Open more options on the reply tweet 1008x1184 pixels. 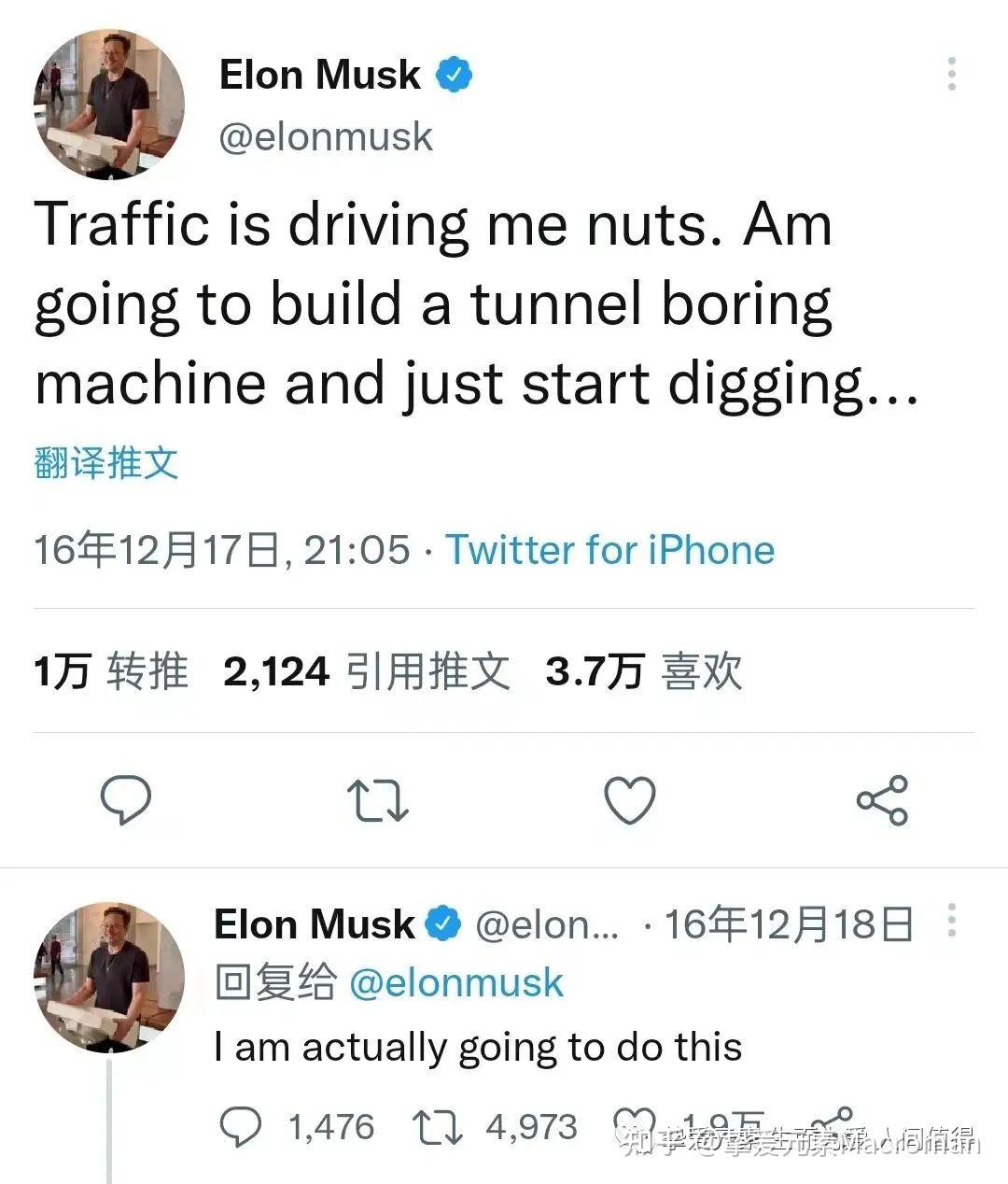(x=951, y=921)
